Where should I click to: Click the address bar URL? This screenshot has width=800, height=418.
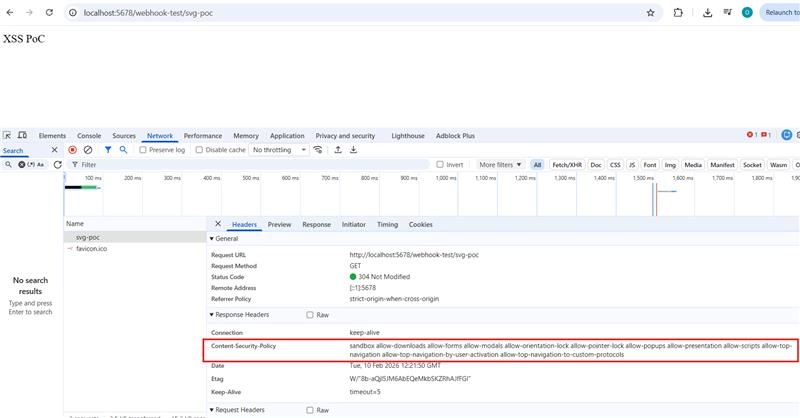pyautogui.click(x=148, y=13)
